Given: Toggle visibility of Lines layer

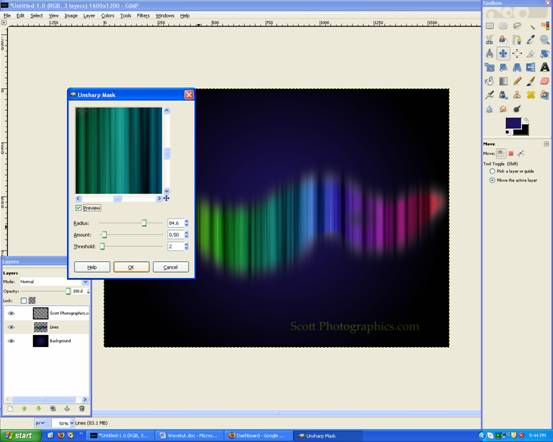Looking at the screenshot, I should tap(11, 327).
